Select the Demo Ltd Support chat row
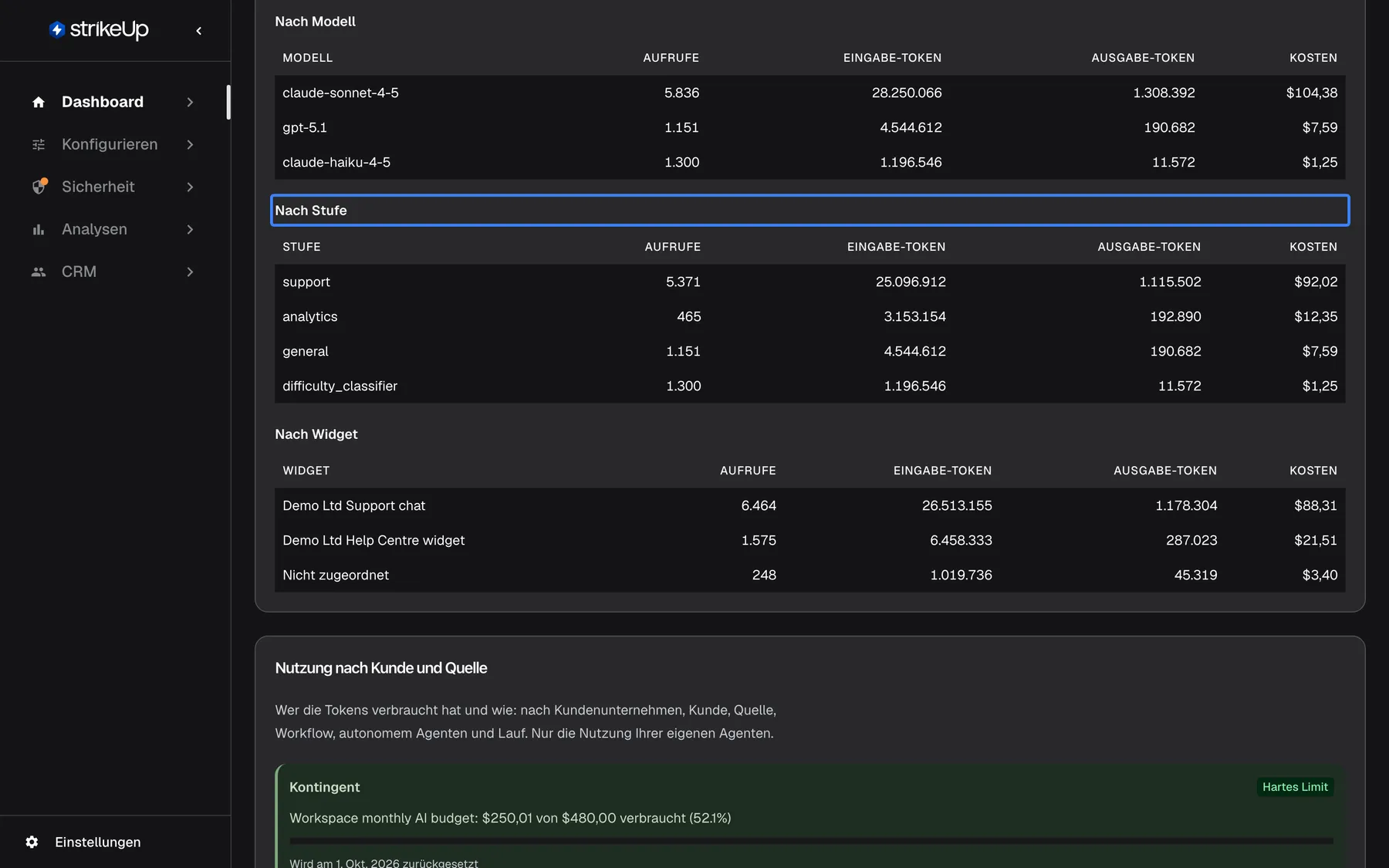 [x=810, y=505]
